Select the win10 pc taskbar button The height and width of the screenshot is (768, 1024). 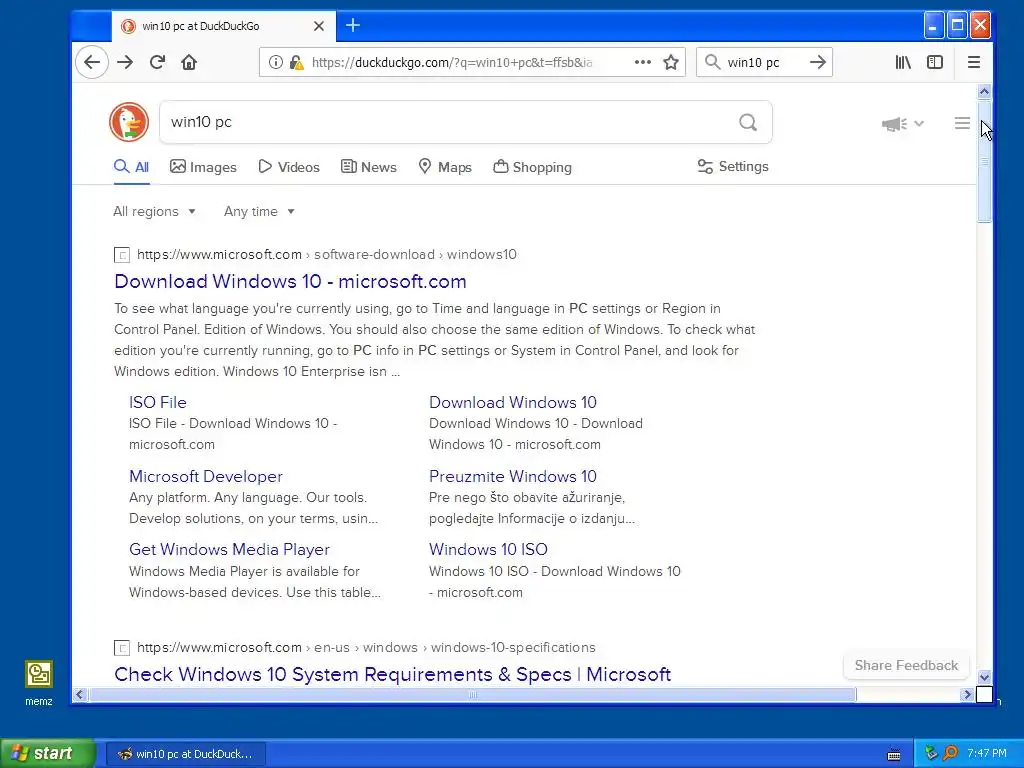point(185,754)
